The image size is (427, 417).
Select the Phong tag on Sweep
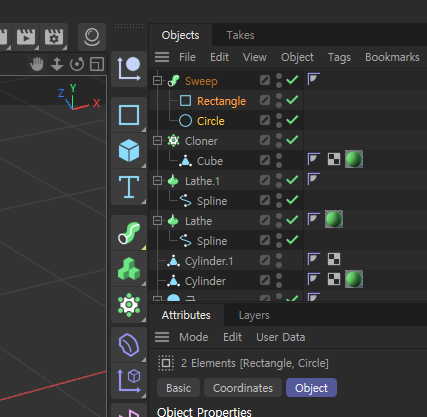pos(314,79)
